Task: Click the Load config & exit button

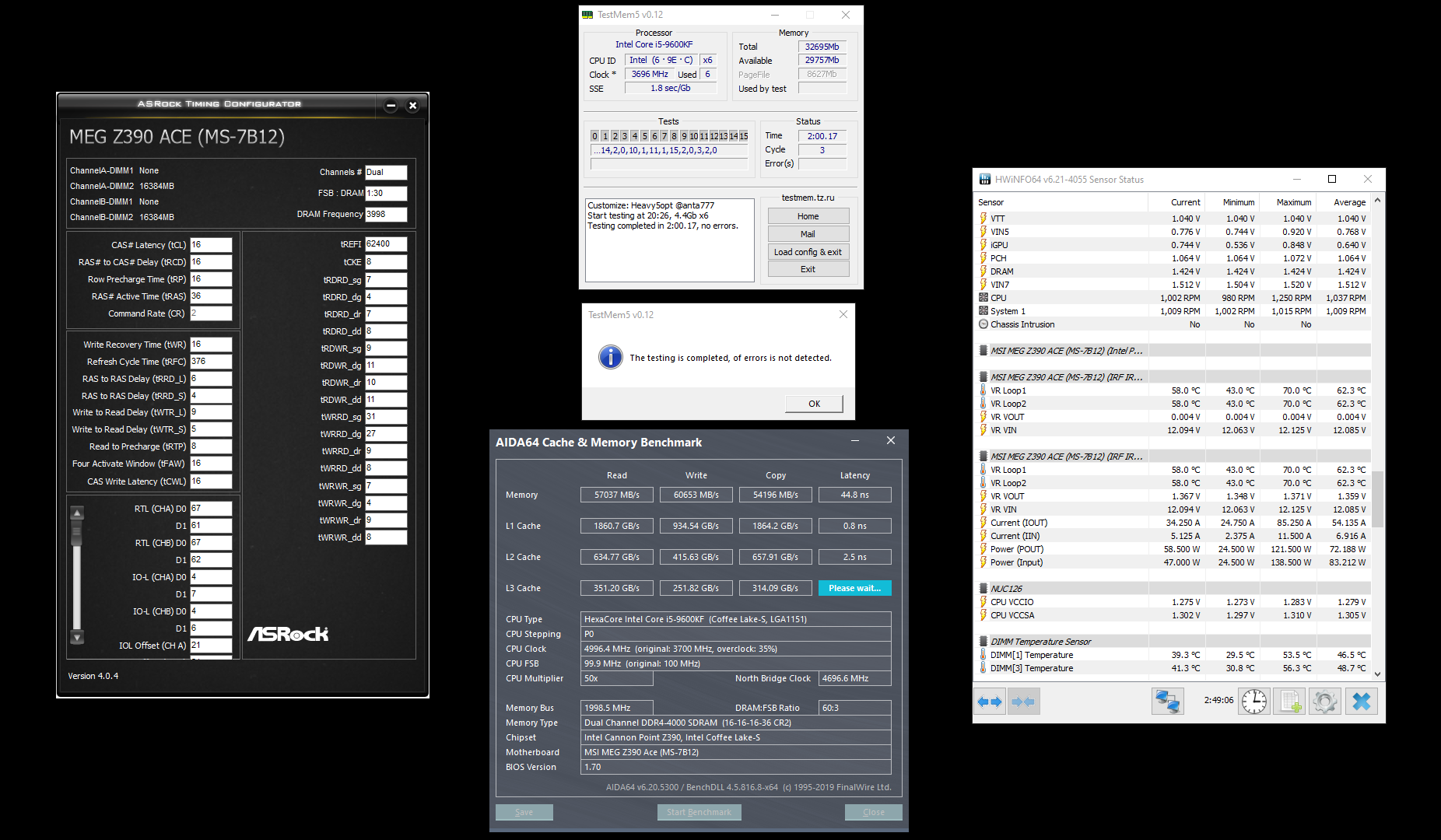Action: click(x=808, y=252)
